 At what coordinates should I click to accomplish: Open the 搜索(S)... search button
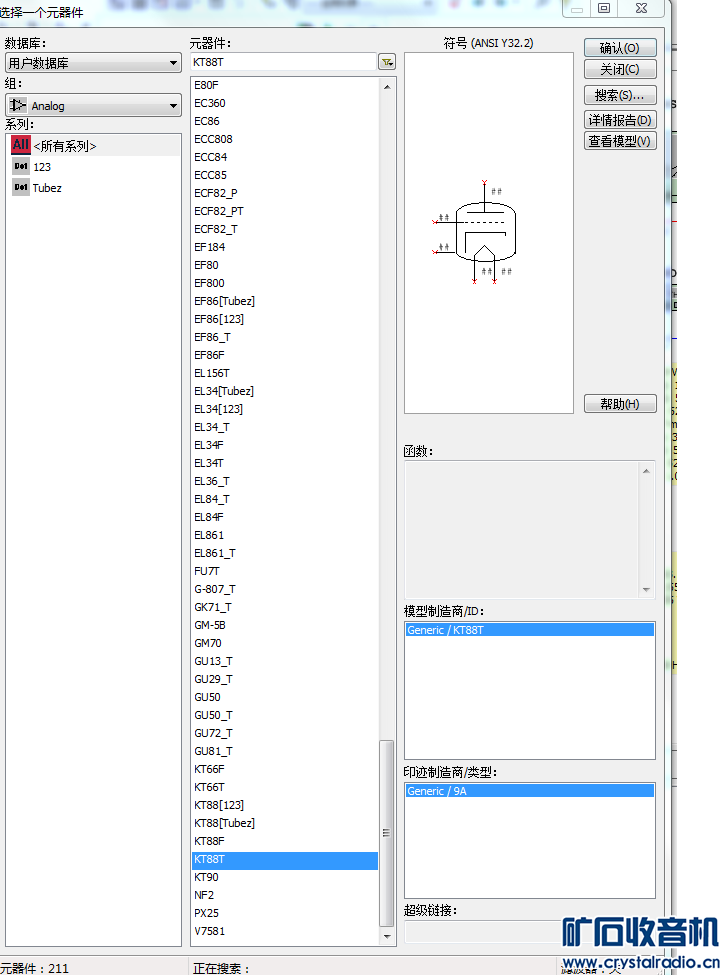pyautogui.click(x=619, y=95)
